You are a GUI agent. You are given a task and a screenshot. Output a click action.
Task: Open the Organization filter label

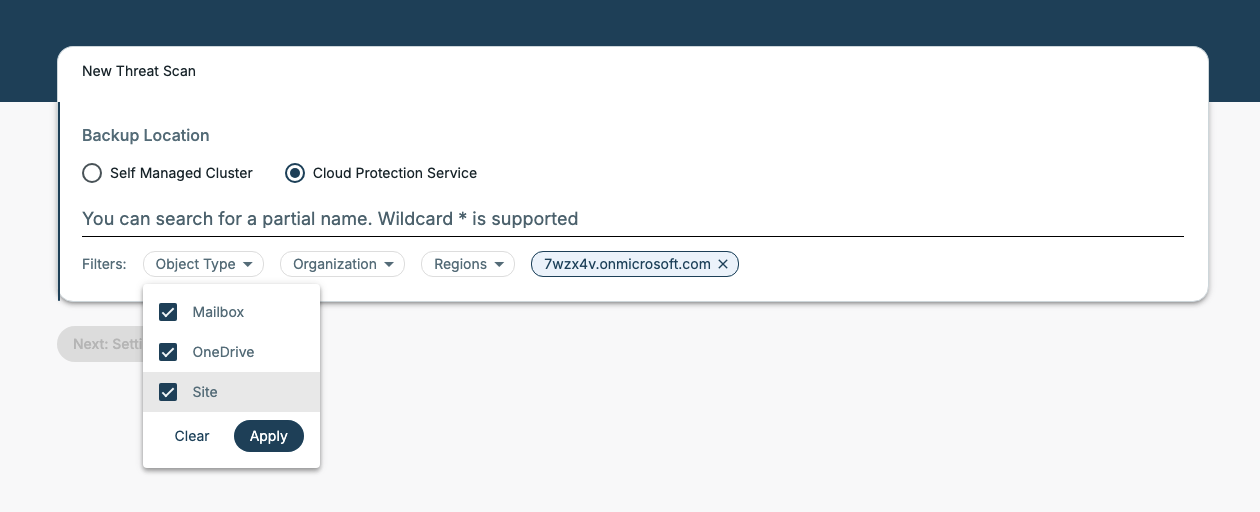point(334,264)
